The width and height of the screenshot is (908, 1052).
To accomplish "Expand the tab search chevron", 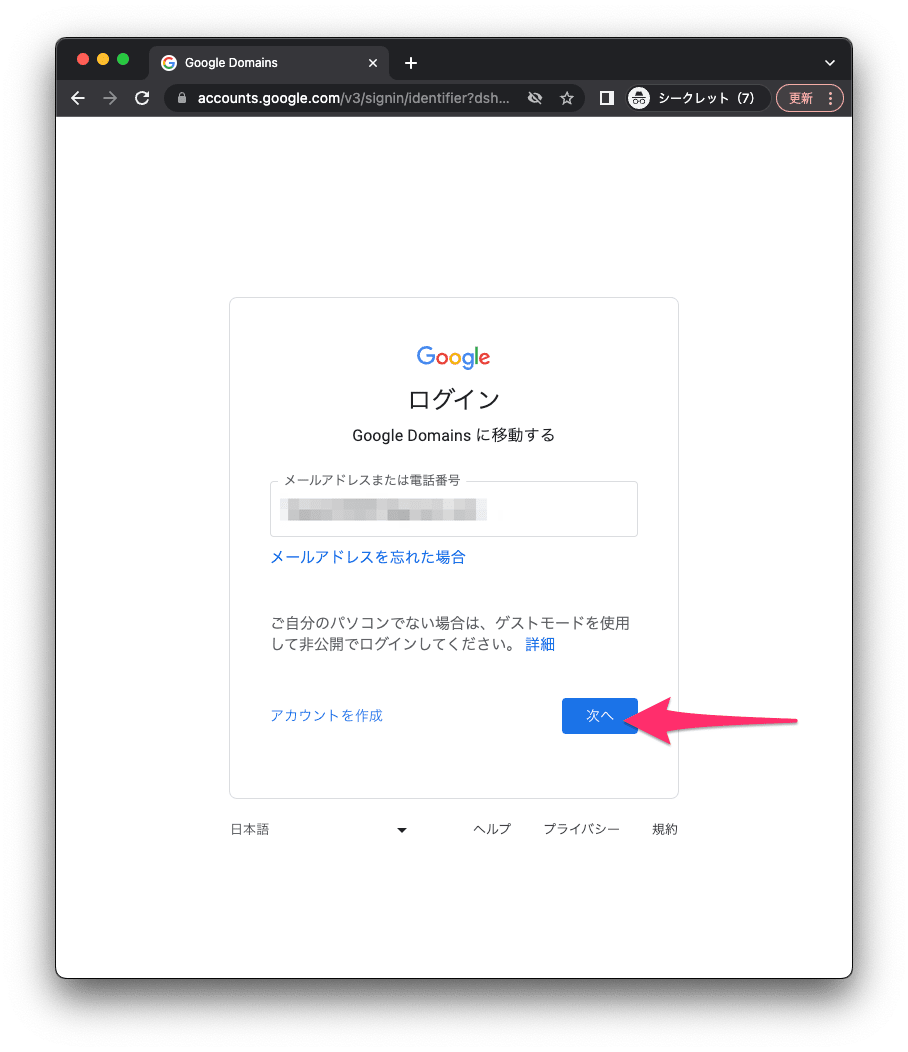I will click(x=830, y=63).
